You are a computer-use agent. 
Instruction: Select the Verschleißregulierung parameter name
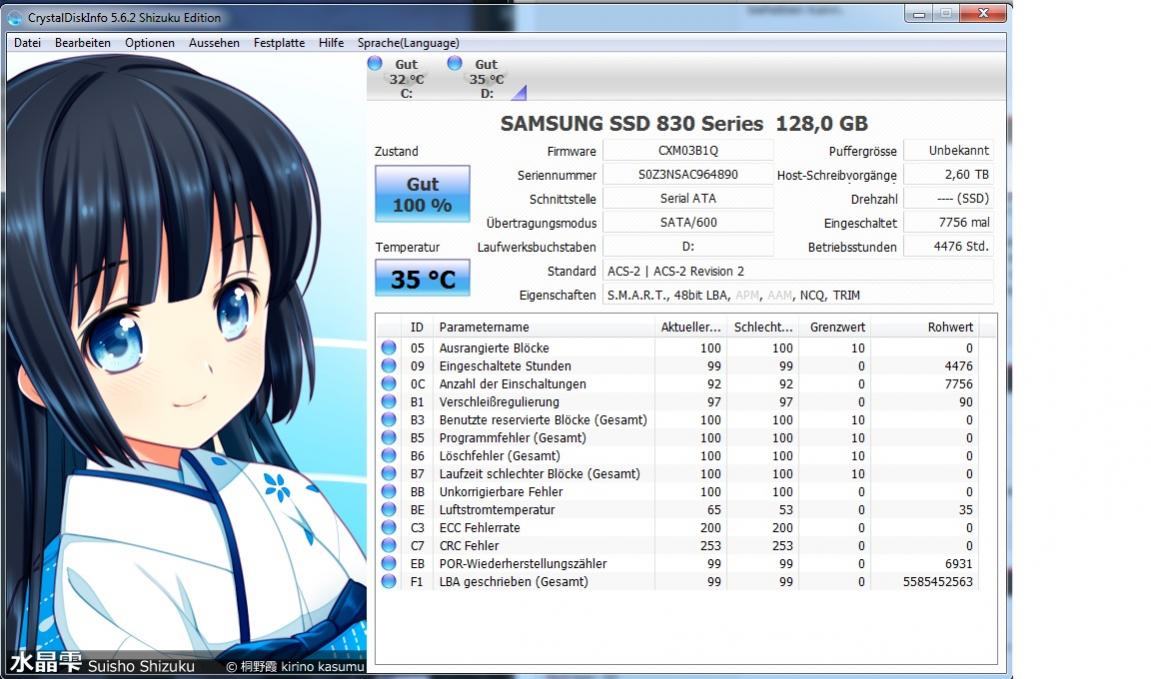pos(499,402)
